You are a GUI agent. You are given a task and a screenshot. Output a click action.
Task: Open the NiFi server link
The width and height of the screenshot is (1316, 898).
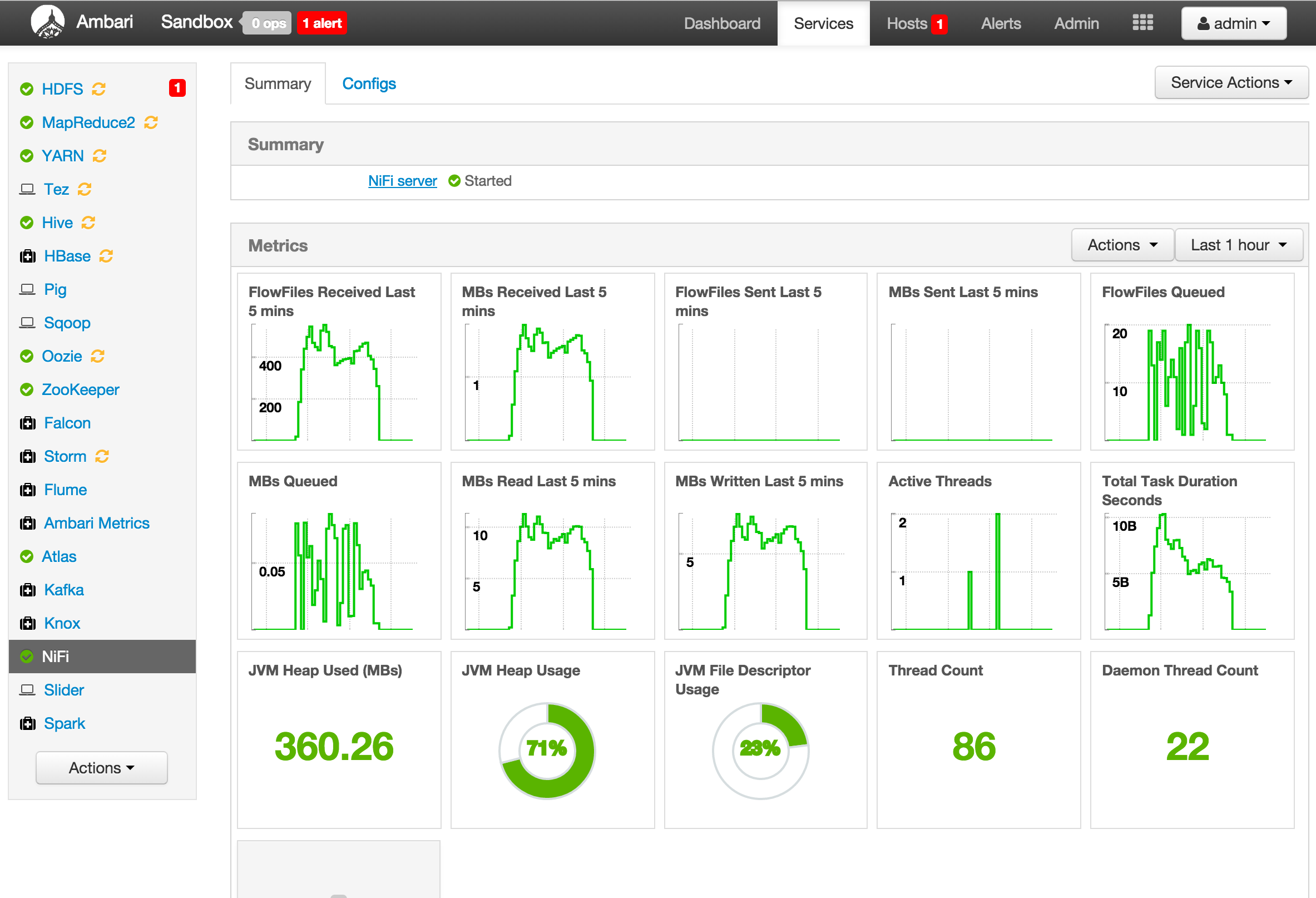[402, 181]
